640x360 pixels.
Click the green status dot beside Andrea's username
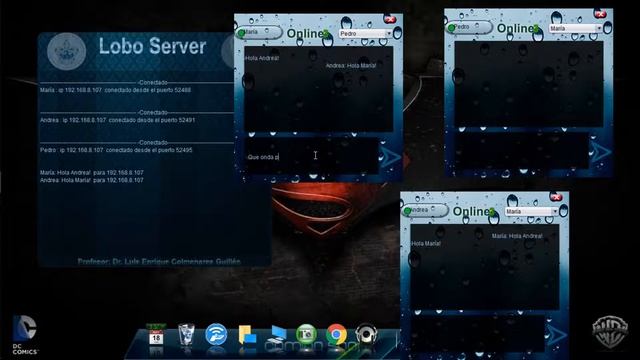(x=407, y=211)
